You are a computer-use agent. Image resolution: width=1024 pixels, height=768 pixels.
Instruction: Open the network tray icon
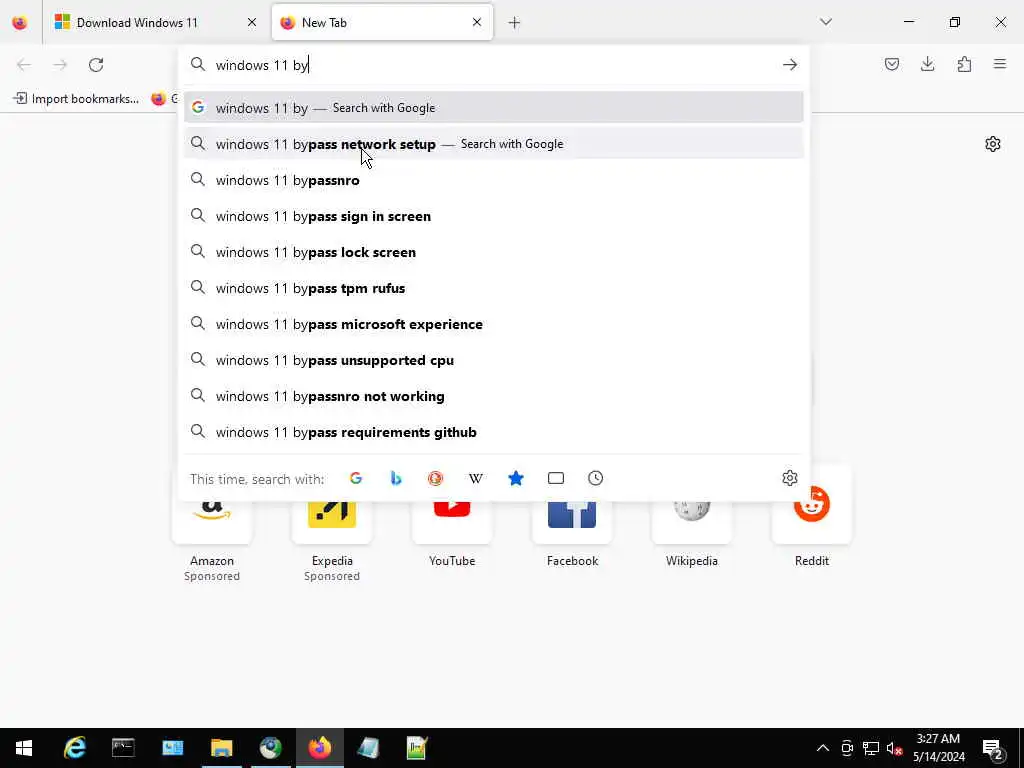[871, 748]
